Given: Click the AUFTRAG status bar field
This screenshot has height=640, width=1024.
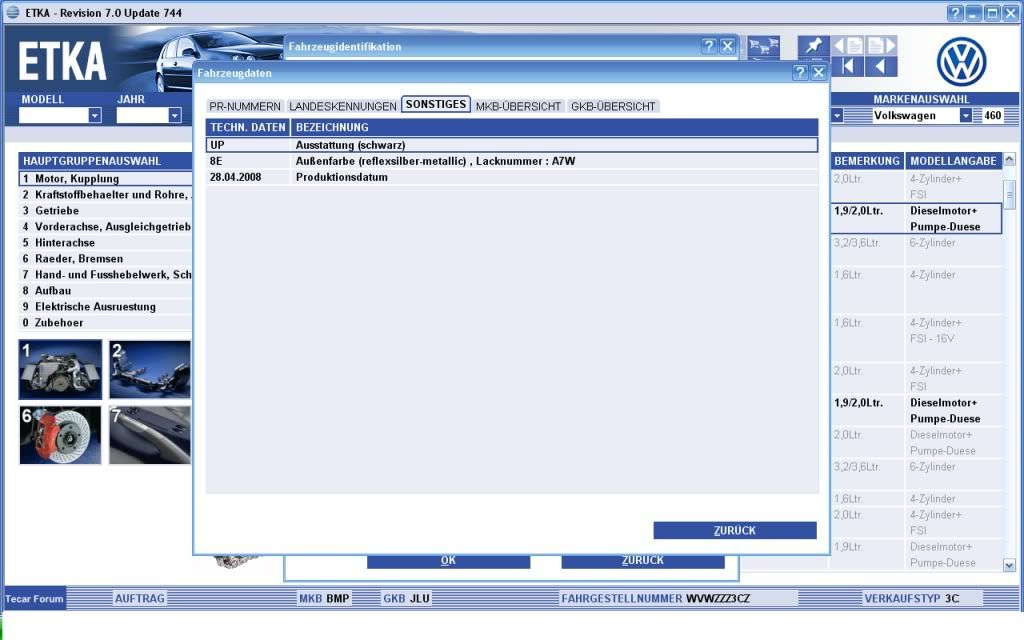Looking at the screenshot, I should (x=140, y=598).
